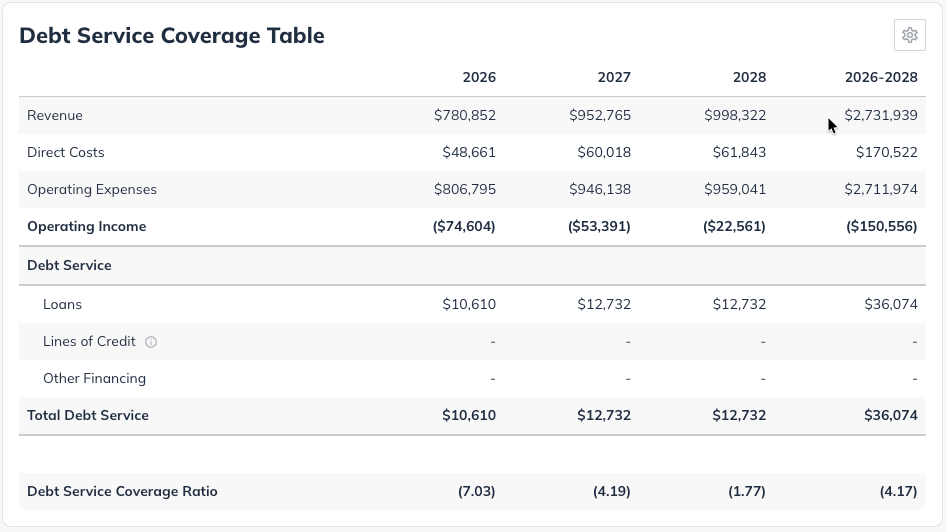
Task: Click the Loans row label
Action: pos(62,304)
